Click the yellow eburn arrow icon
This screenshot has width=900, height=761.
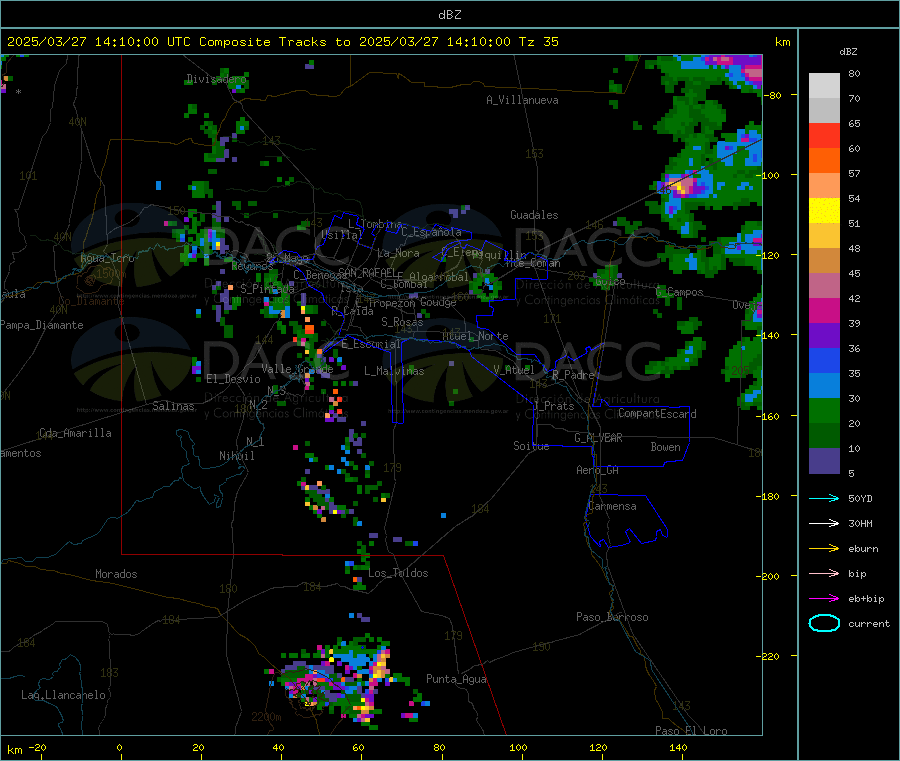coord(824,549)
